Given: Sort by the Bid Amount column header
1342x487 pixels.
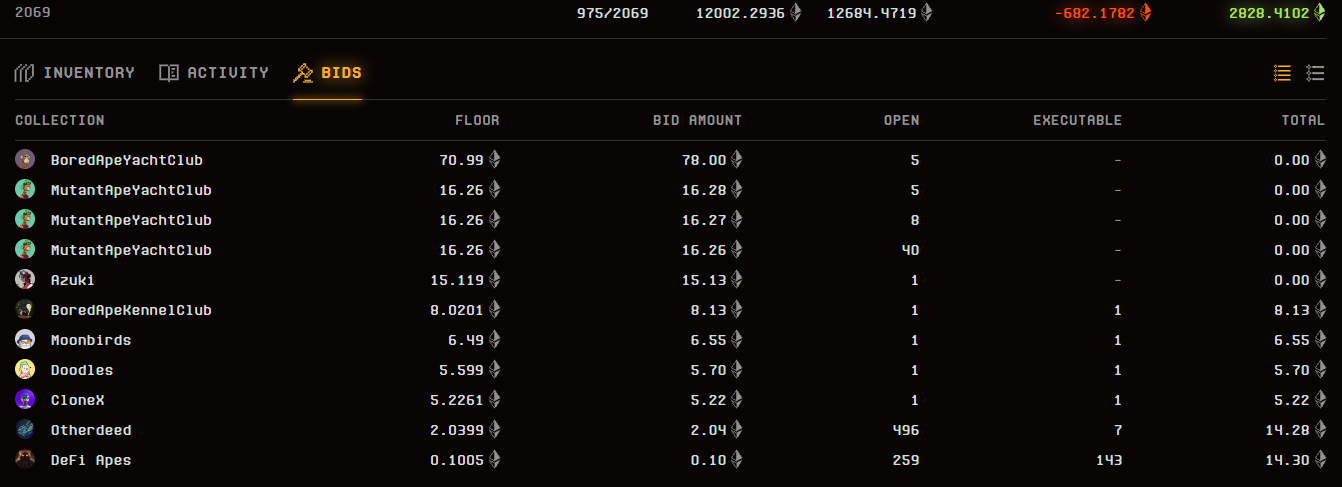Looking at the screenshot, I should click(x=697, y=120).
